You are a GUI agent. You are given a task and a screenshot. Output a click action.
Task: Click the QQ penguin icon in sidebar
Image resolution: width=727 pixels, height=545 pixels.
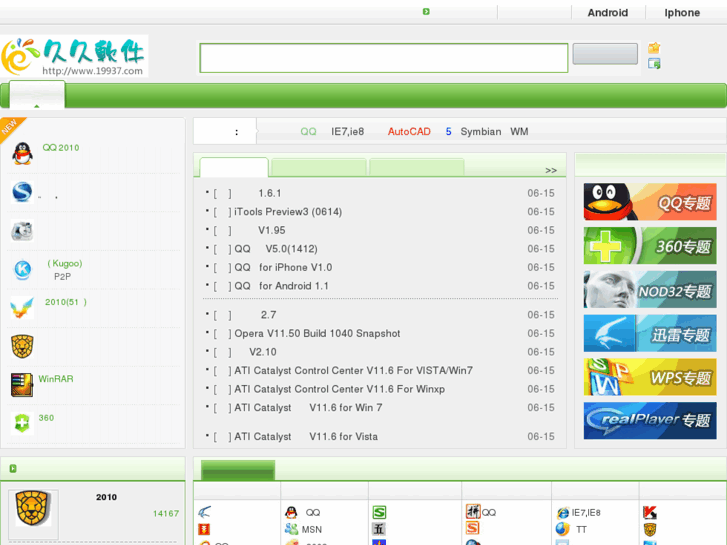pyautogui.click(x=22, y=154)
